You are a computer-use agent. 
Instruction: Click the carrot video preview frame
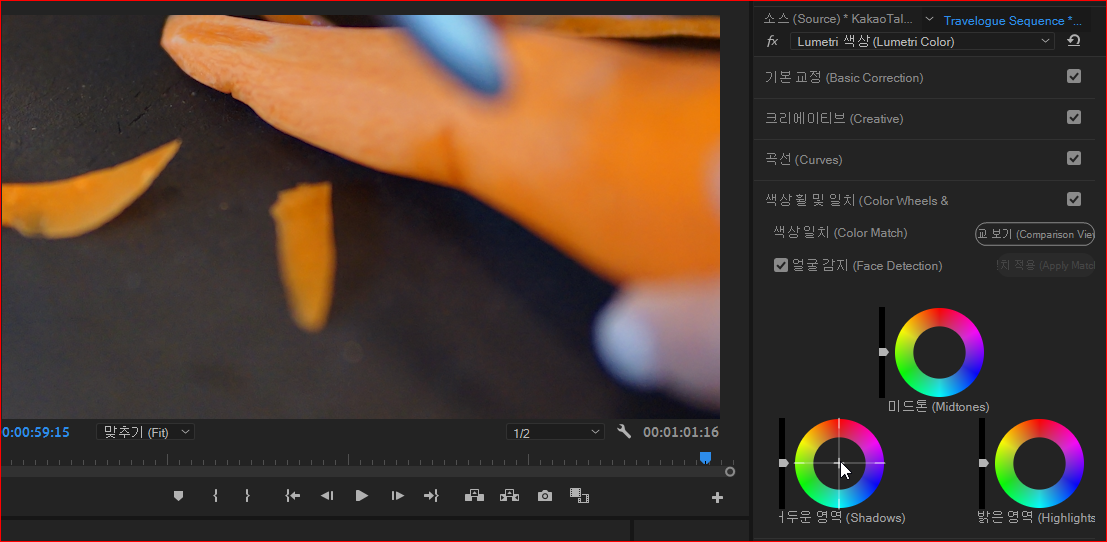[360, 217]
